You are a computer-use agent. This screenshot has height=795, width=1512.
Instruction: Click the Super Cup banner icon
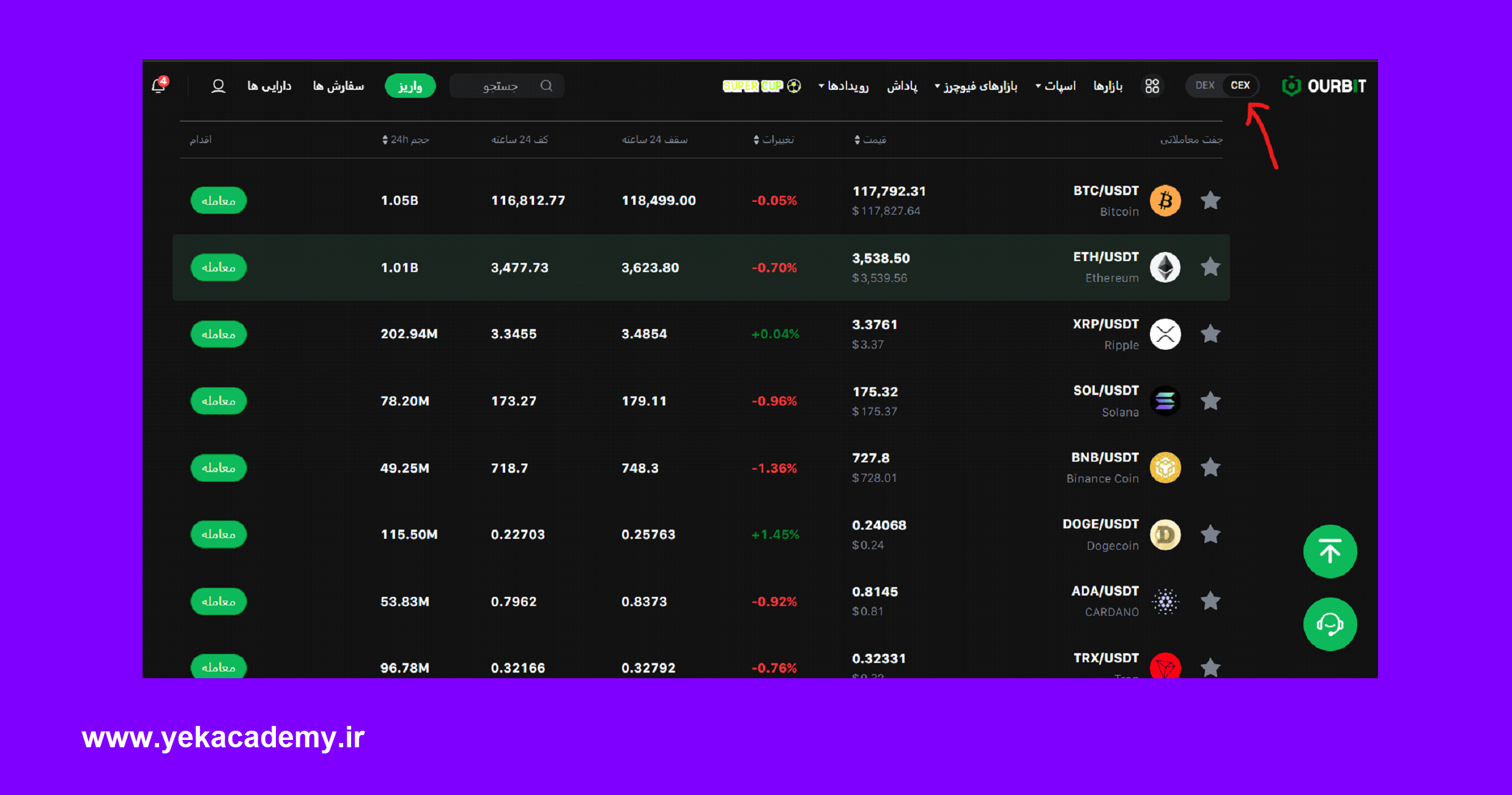click(x=762, y=86)
